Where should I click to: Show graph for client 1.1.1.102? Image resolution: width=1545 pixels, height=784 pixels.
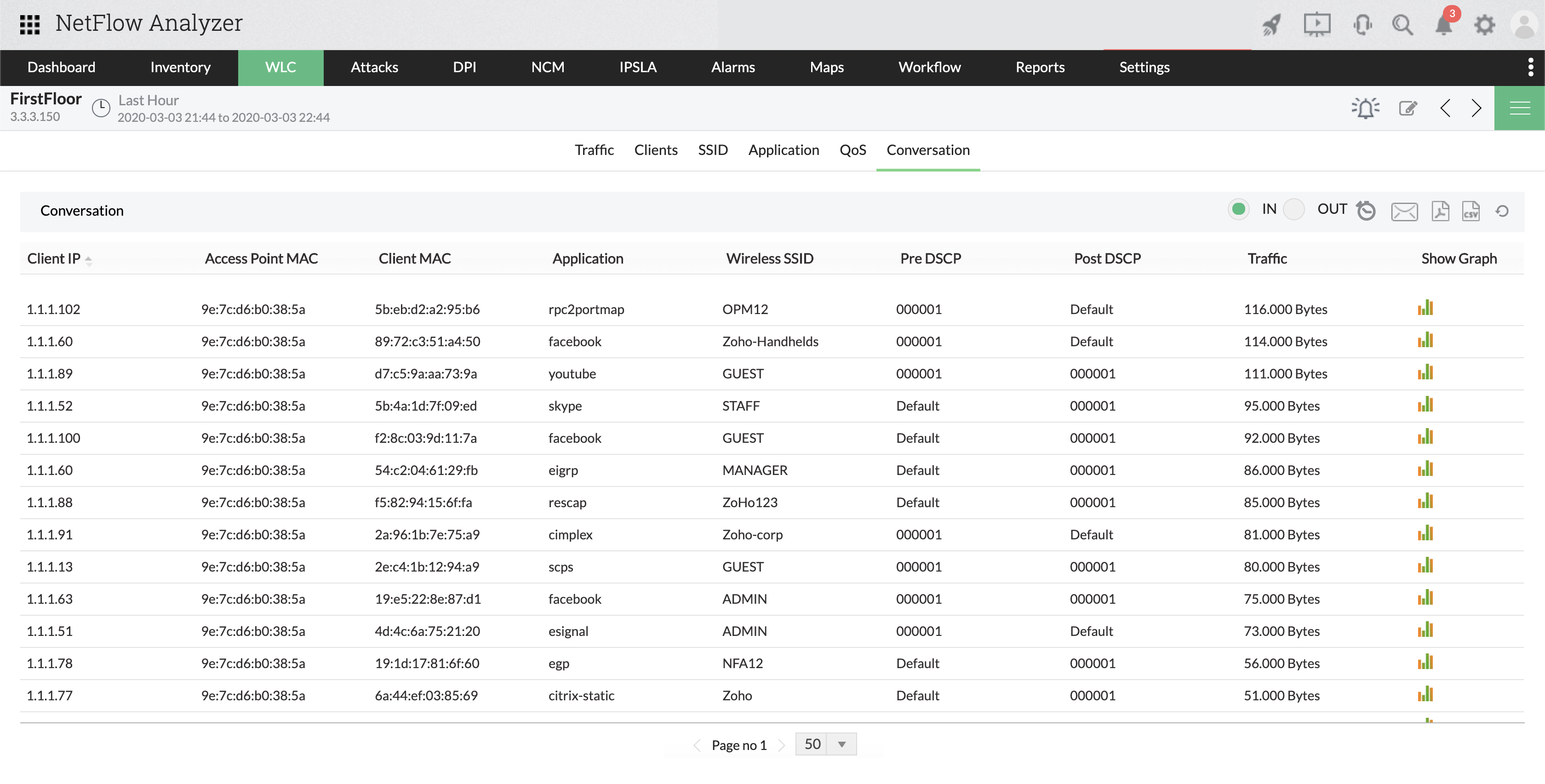pos(1425,309)
